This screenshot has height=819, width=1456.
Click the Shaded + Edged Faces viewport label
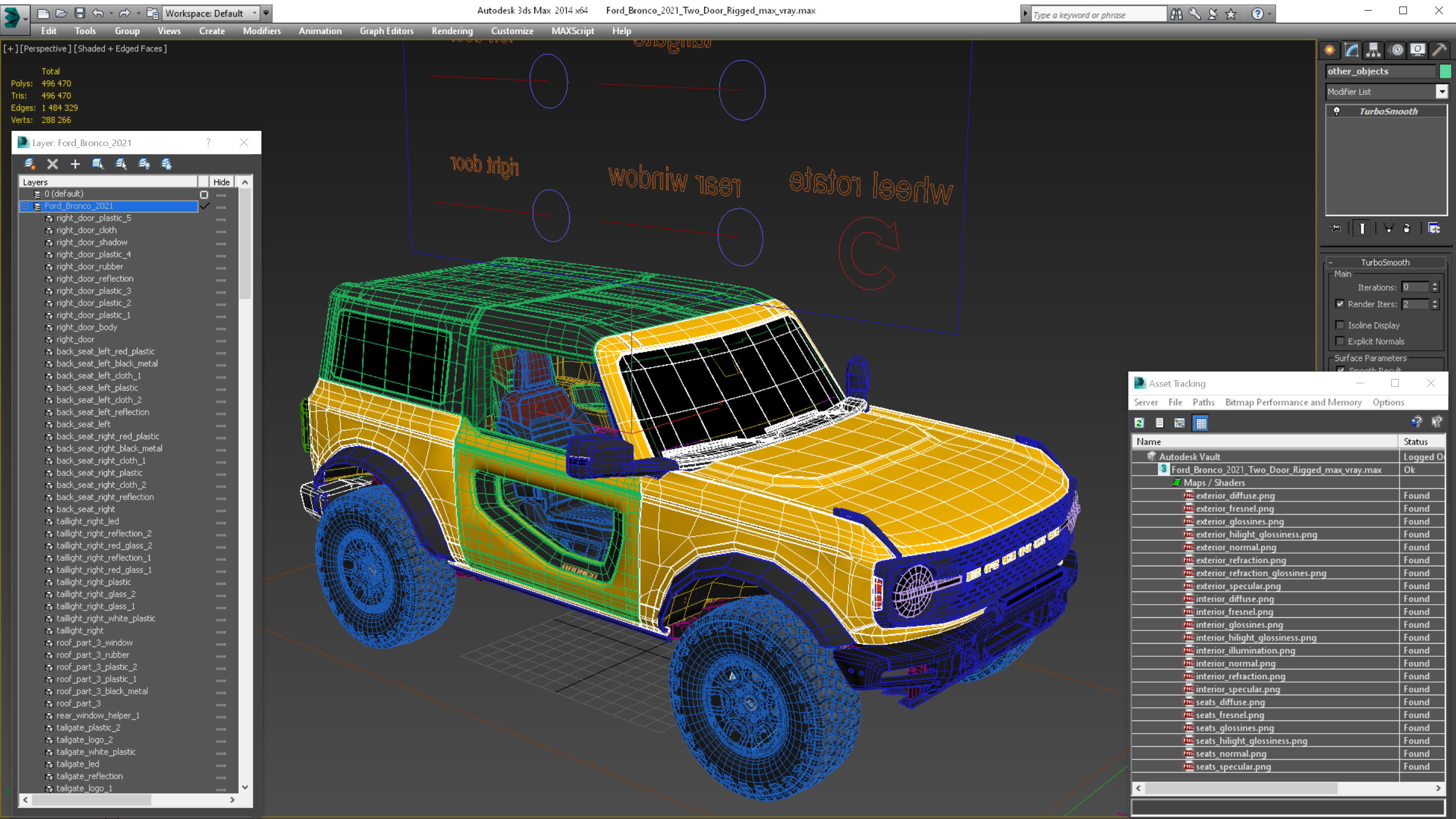point(120,49)
